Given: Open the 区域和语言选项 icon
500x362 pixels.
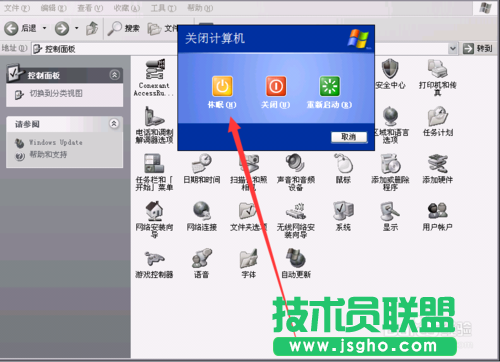Looking at the screenshot, I should coord(390,125).
